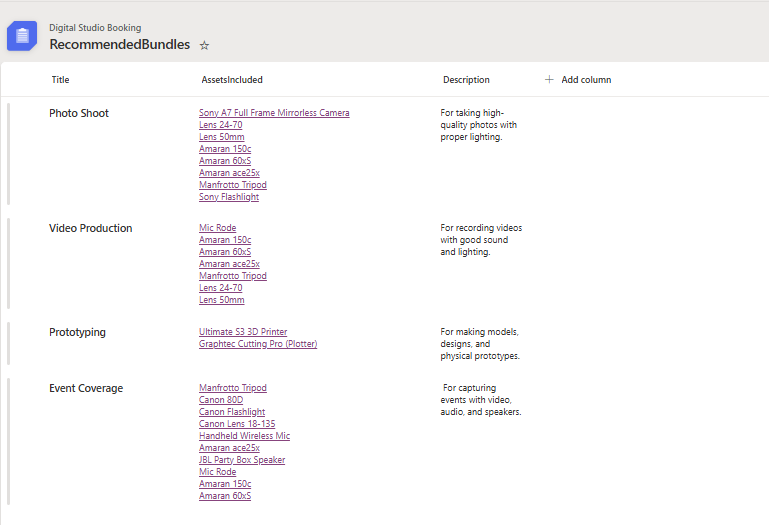Open Lens 24-70 link in Photo Shoot row
The width and height of the screenshot is (769, 525).
[x=221, y=125]
